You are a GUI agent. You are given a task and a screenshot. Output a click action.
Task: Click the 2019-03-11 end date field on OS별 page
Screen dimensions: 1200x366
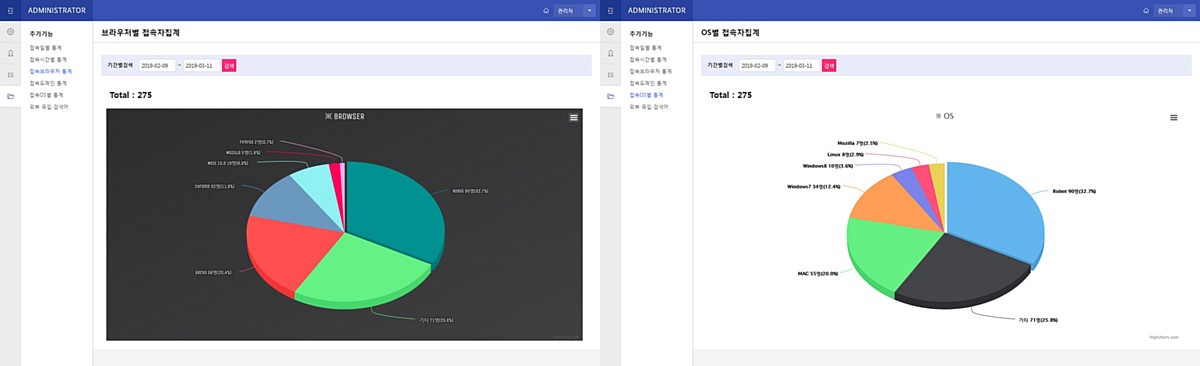(x=801, y=65)
